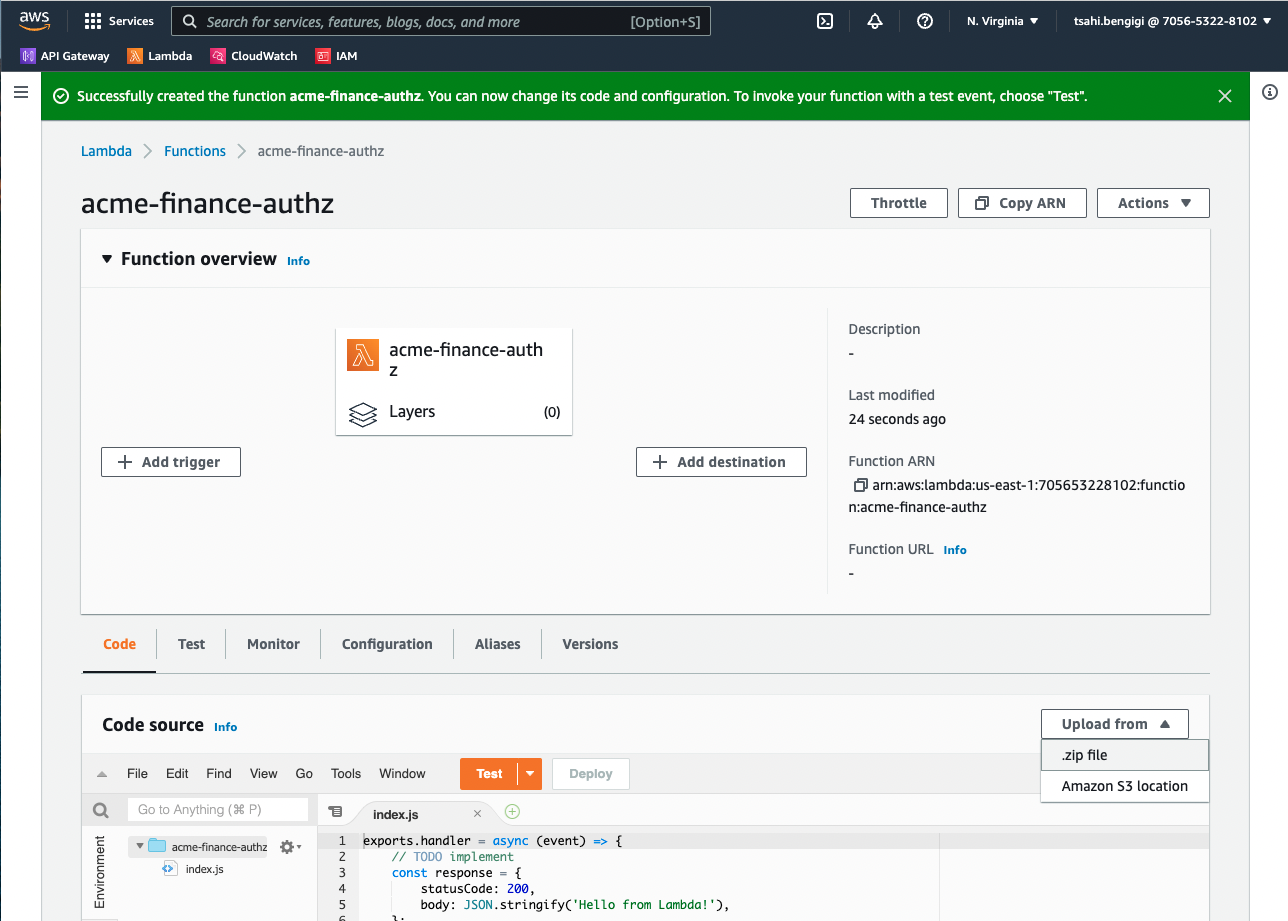Open the editor Edit menu
Screen dimensions: 1288x921
click(x=177, y=774)
